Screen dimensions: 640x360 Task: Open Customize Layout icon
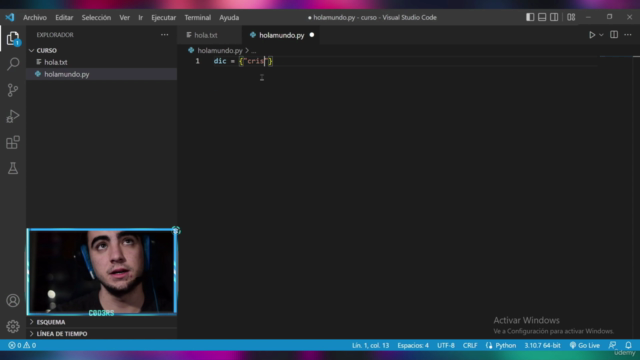tap(571, 17)
